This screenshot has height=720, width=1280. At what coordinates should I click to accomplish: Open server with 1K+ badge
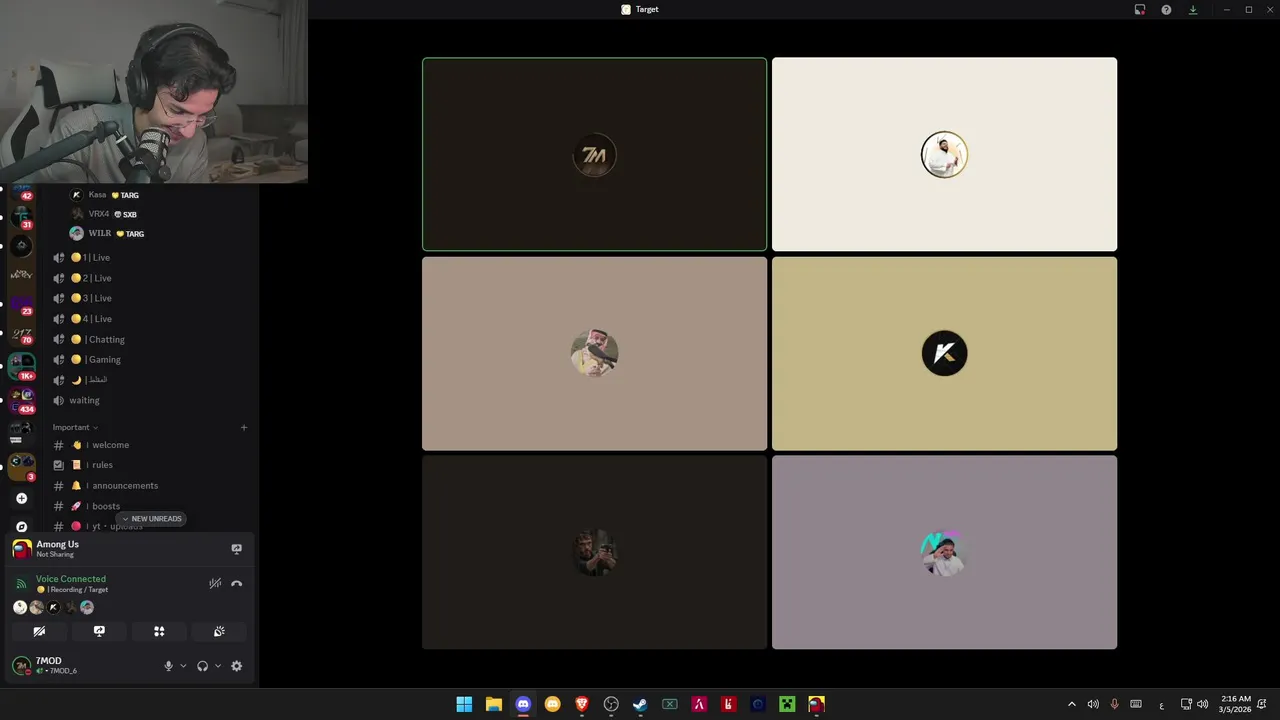coord(21,366)
